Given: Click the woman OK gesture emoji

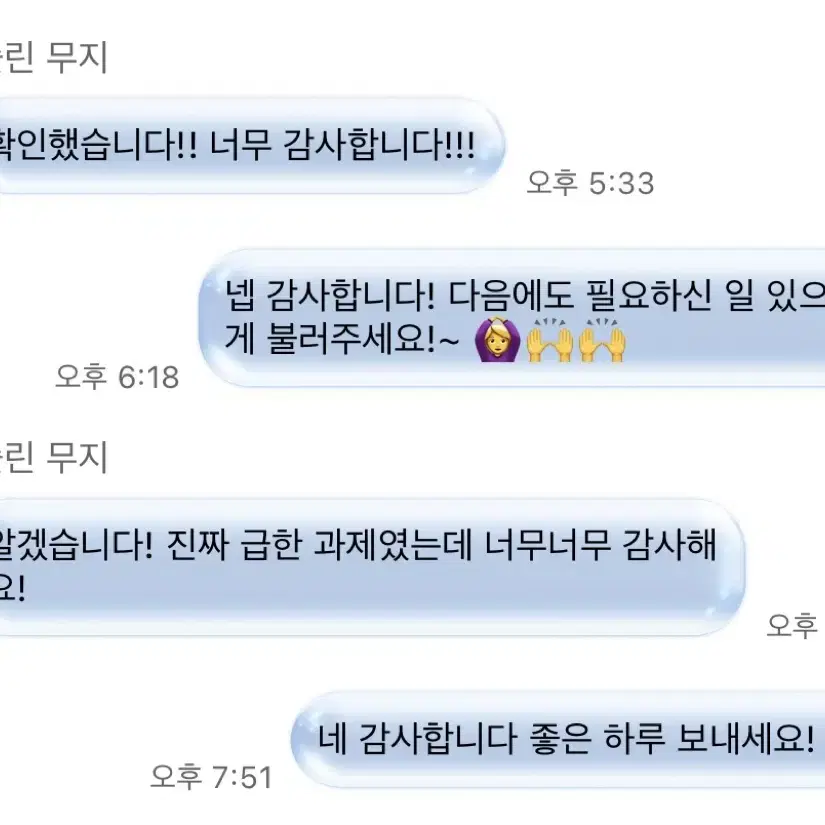Looking at the screenshot, I should tap(497, 340).
